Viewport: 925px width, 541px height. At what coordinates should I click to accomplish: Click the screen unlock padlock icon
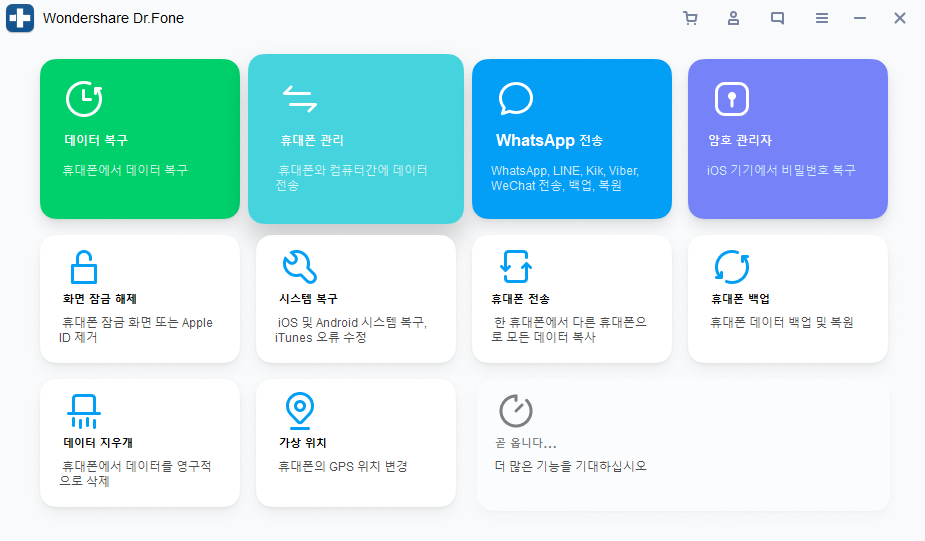tap(84, 267)
